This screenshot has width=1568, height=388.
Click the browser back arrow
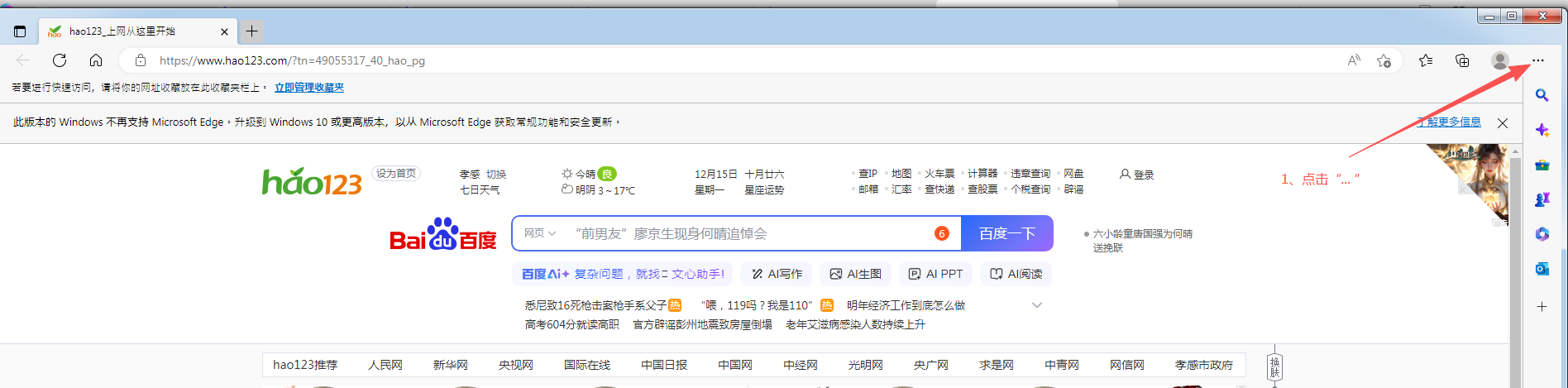(x=23, y=60)
